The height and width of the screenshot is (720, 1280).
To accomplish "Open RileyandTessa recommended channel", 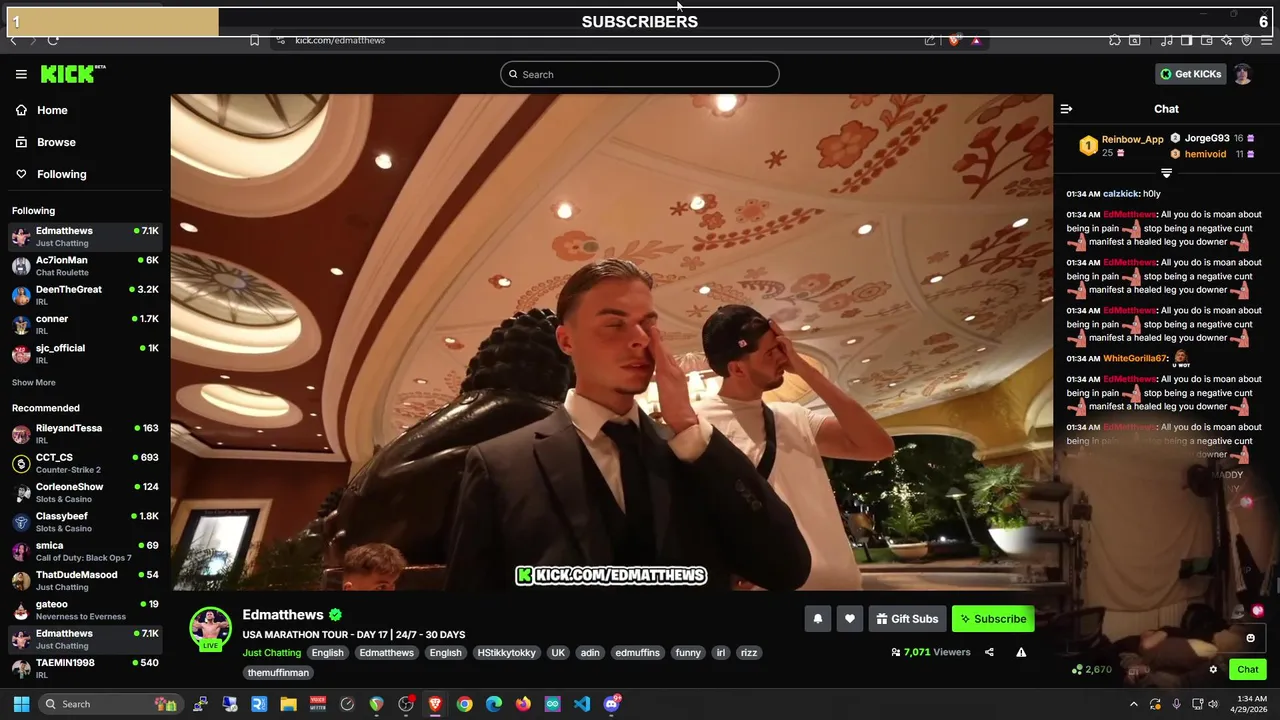I will pos(85,433).
